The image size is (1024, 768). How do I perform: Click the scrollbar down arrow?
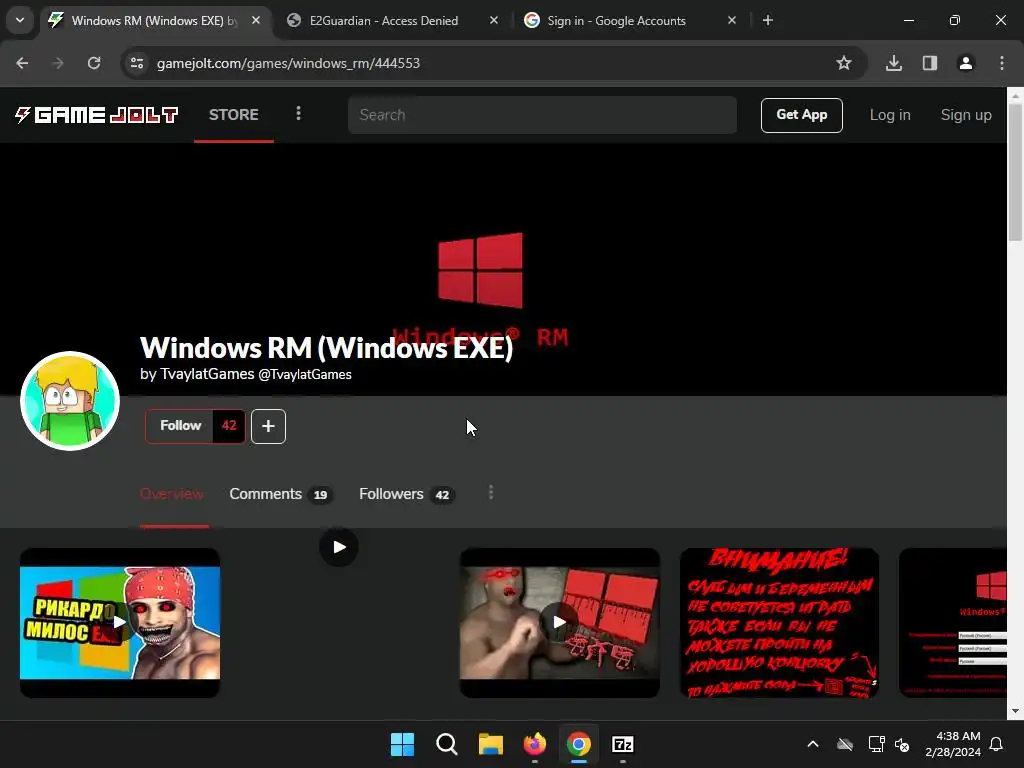(1015, 711)
